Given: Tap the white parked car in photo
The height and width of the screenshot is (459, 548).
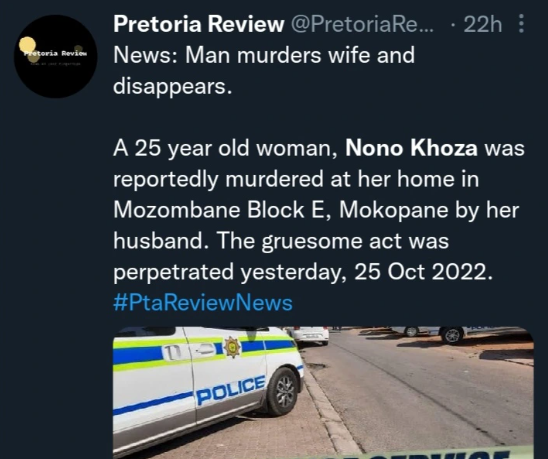Looking at the screenshot, I should (309, 335).
